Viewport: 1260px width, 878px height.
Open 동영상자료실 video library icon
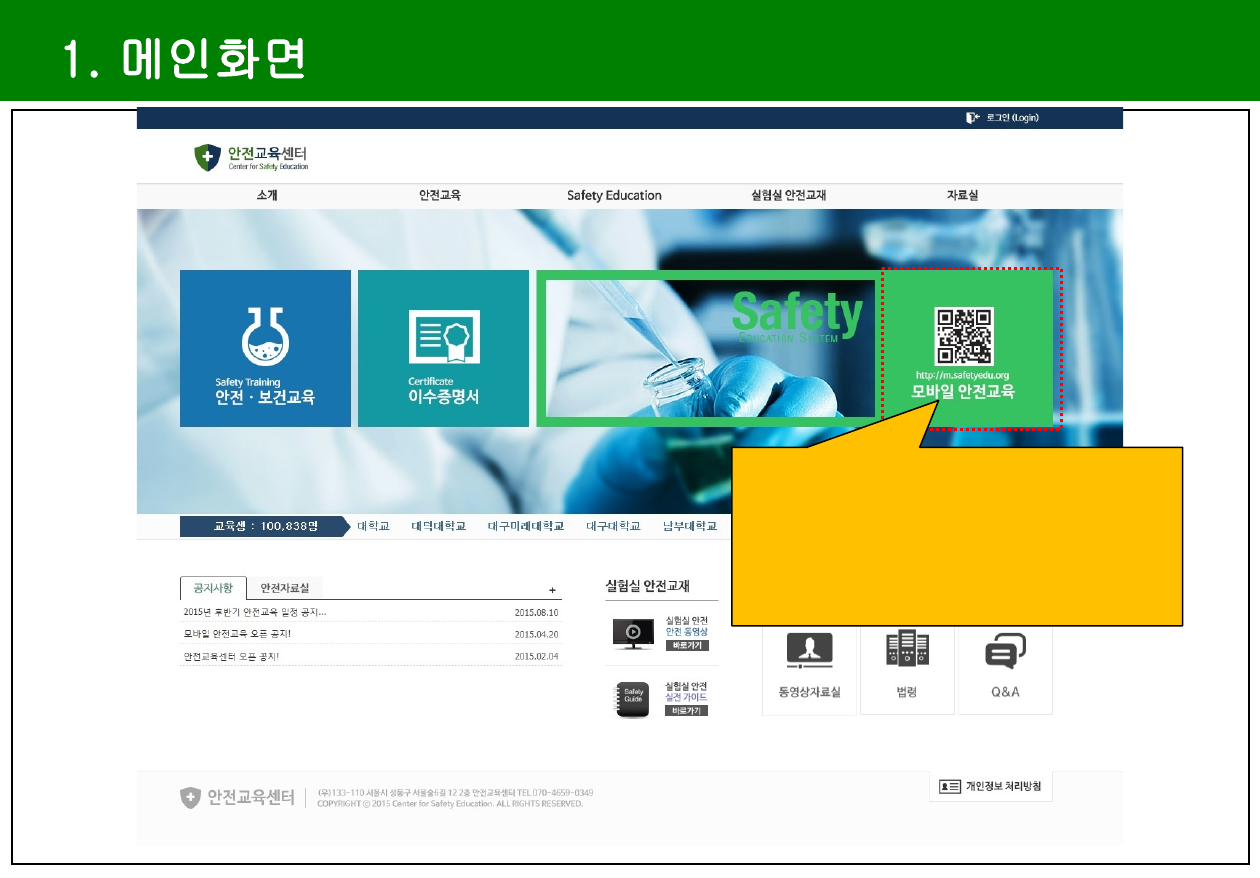pos(808,651)
